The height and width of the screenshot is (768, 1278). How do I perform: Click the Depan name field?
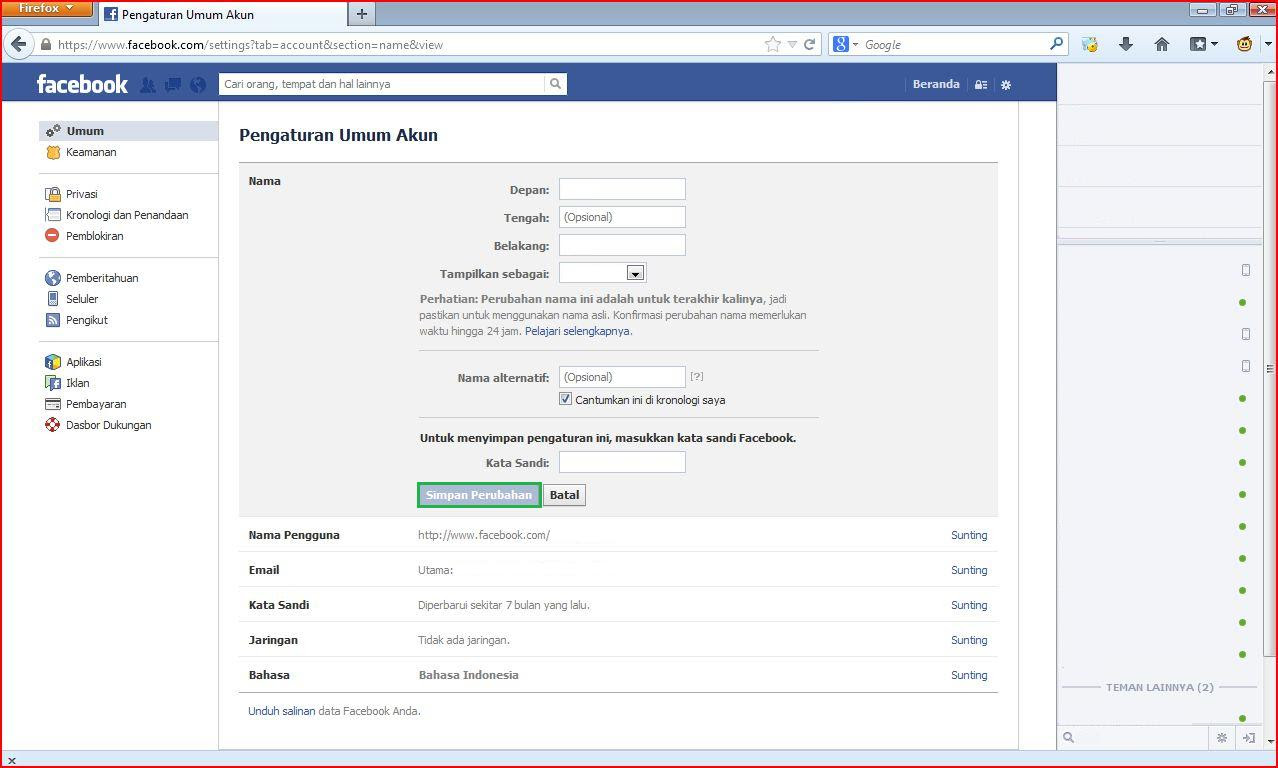click(622, 189)
